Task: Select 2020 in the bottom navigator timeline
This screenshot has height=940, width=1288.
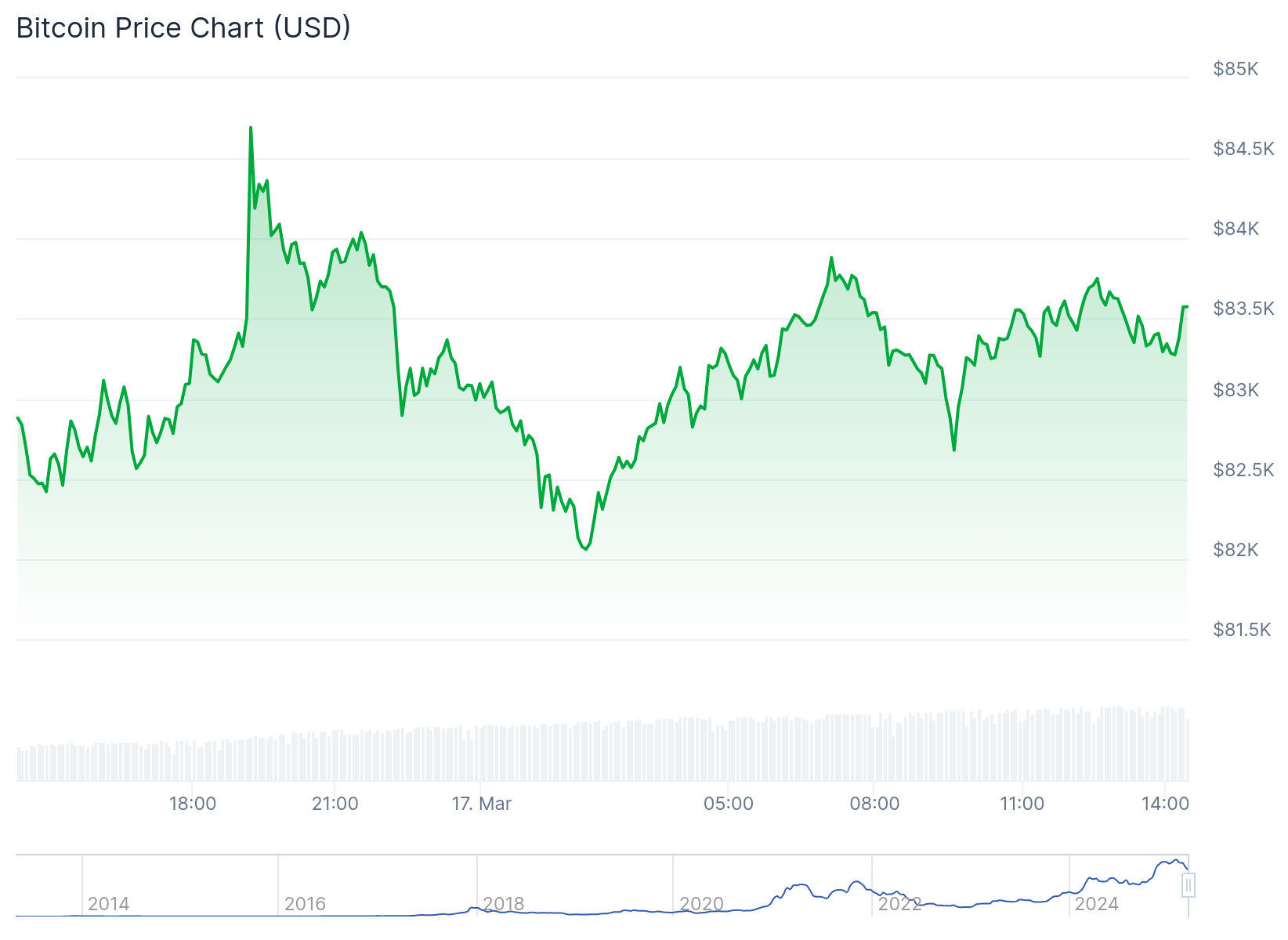Action: tap(701, 904)
